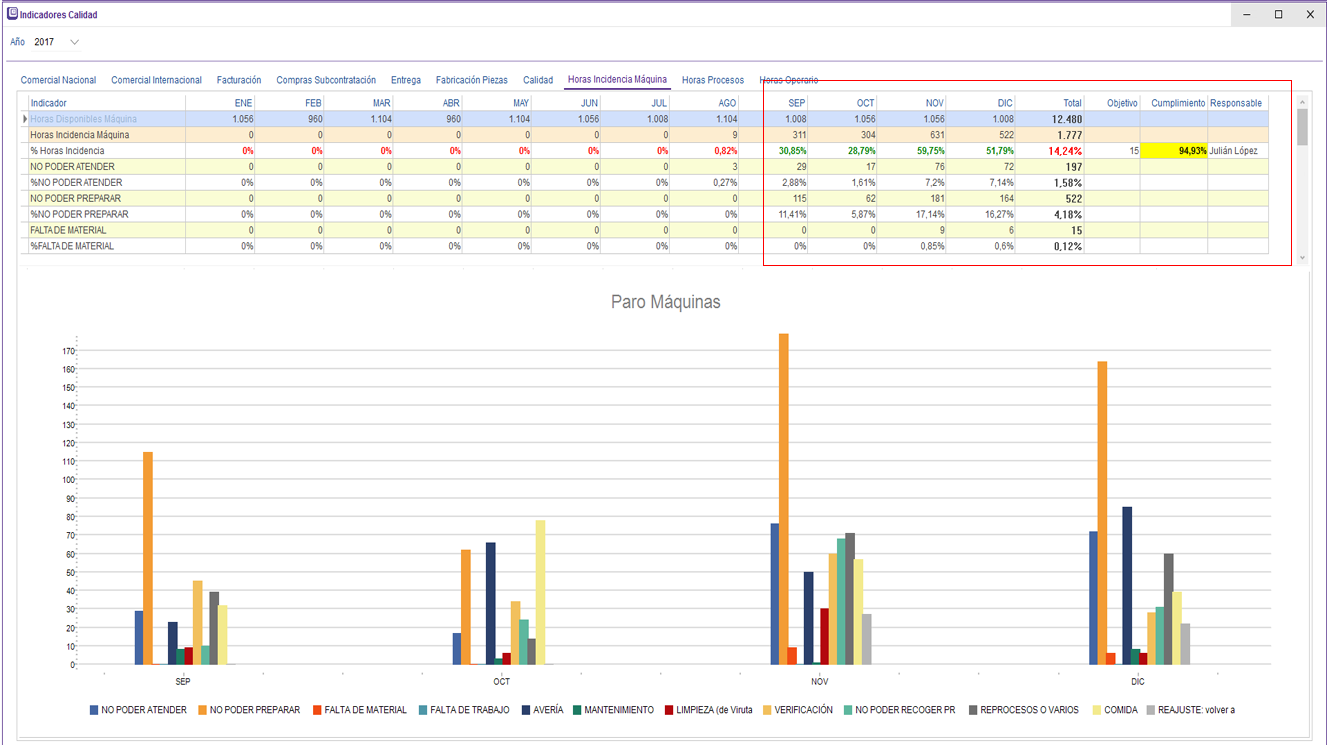
Task: Select the % Horas Incidencia row label
Action: [67, 151]
